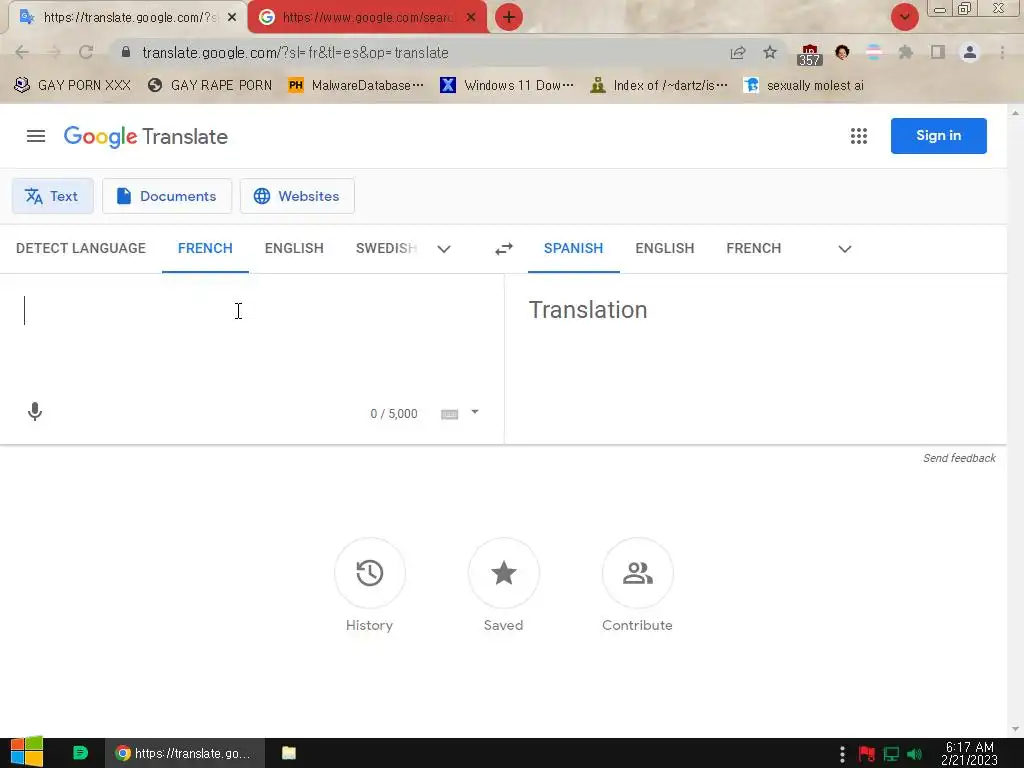Switch to the google.com search tab
Viewport: 1024px width, 768px height.
coord(368,18)
